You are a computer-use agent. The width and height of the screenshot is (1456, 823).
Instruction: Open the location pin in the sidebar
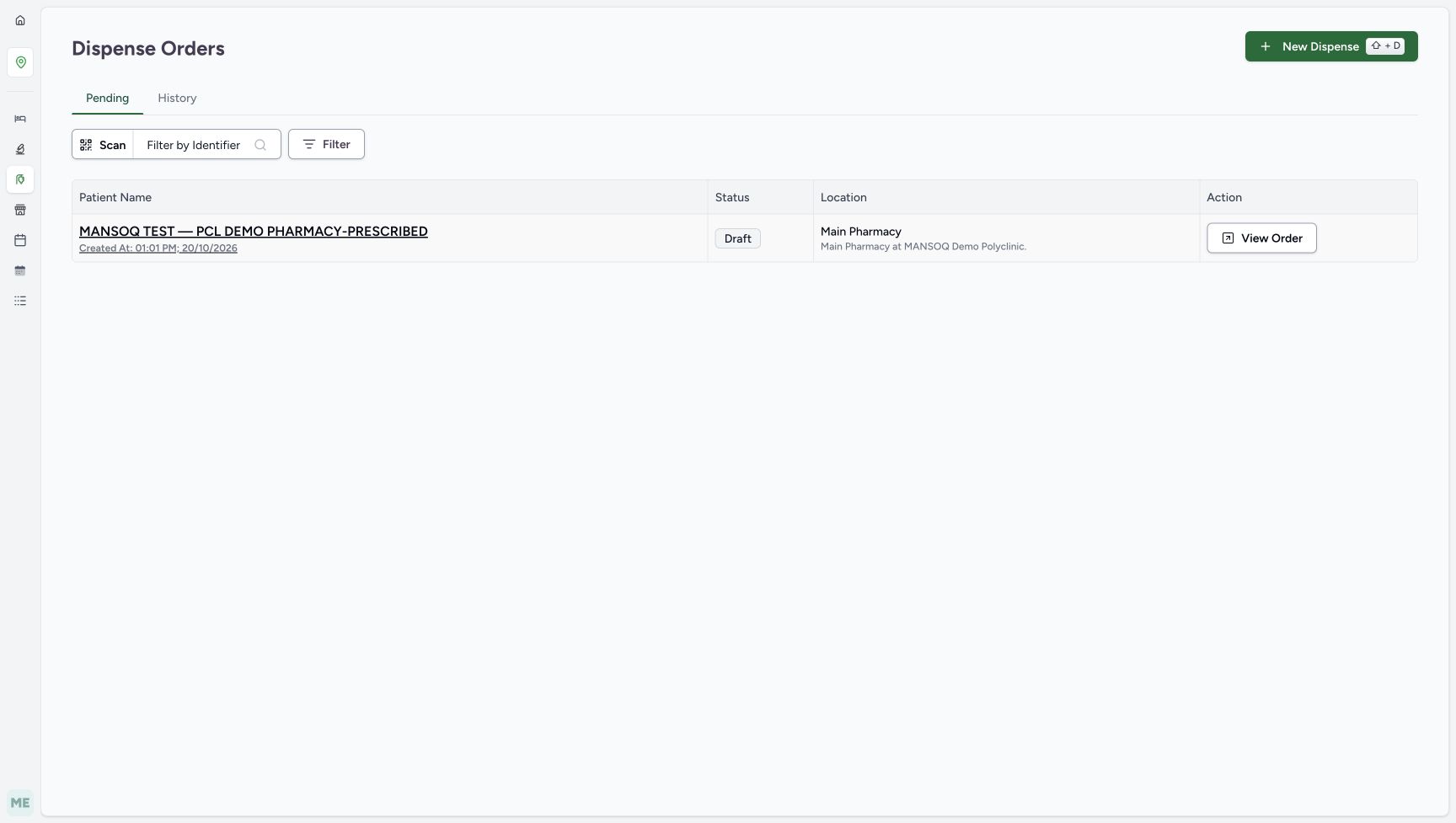20,62
